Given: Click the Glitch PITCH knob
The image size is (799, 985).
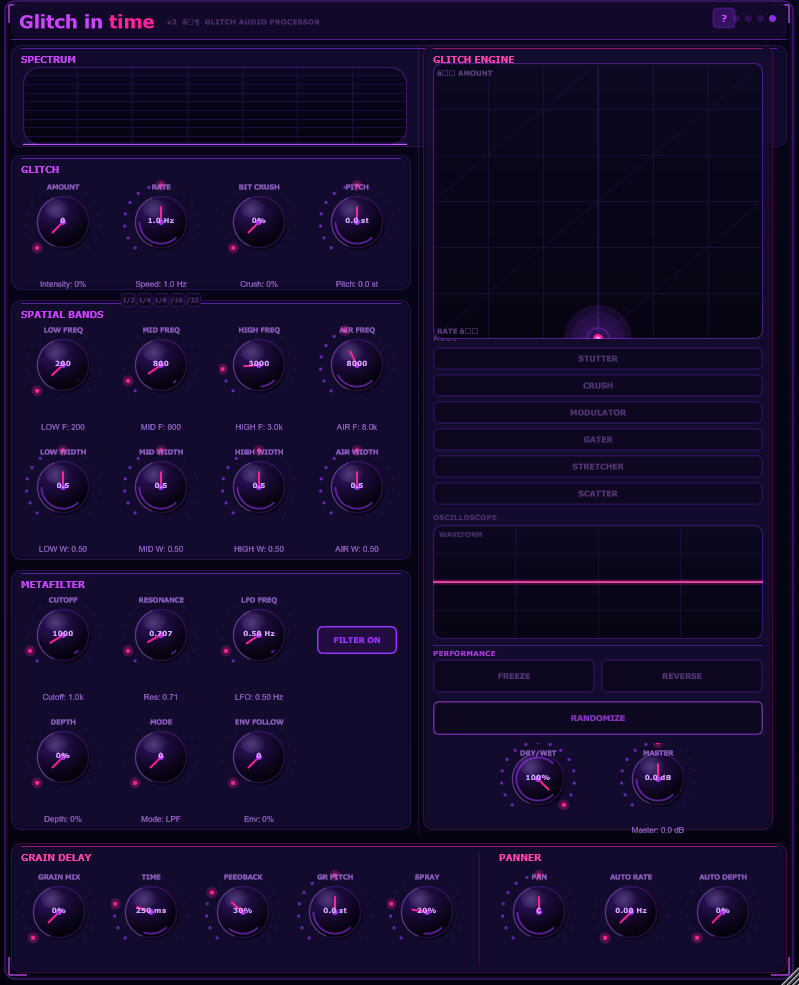Looking at the screenshot, I should point(357,222).
